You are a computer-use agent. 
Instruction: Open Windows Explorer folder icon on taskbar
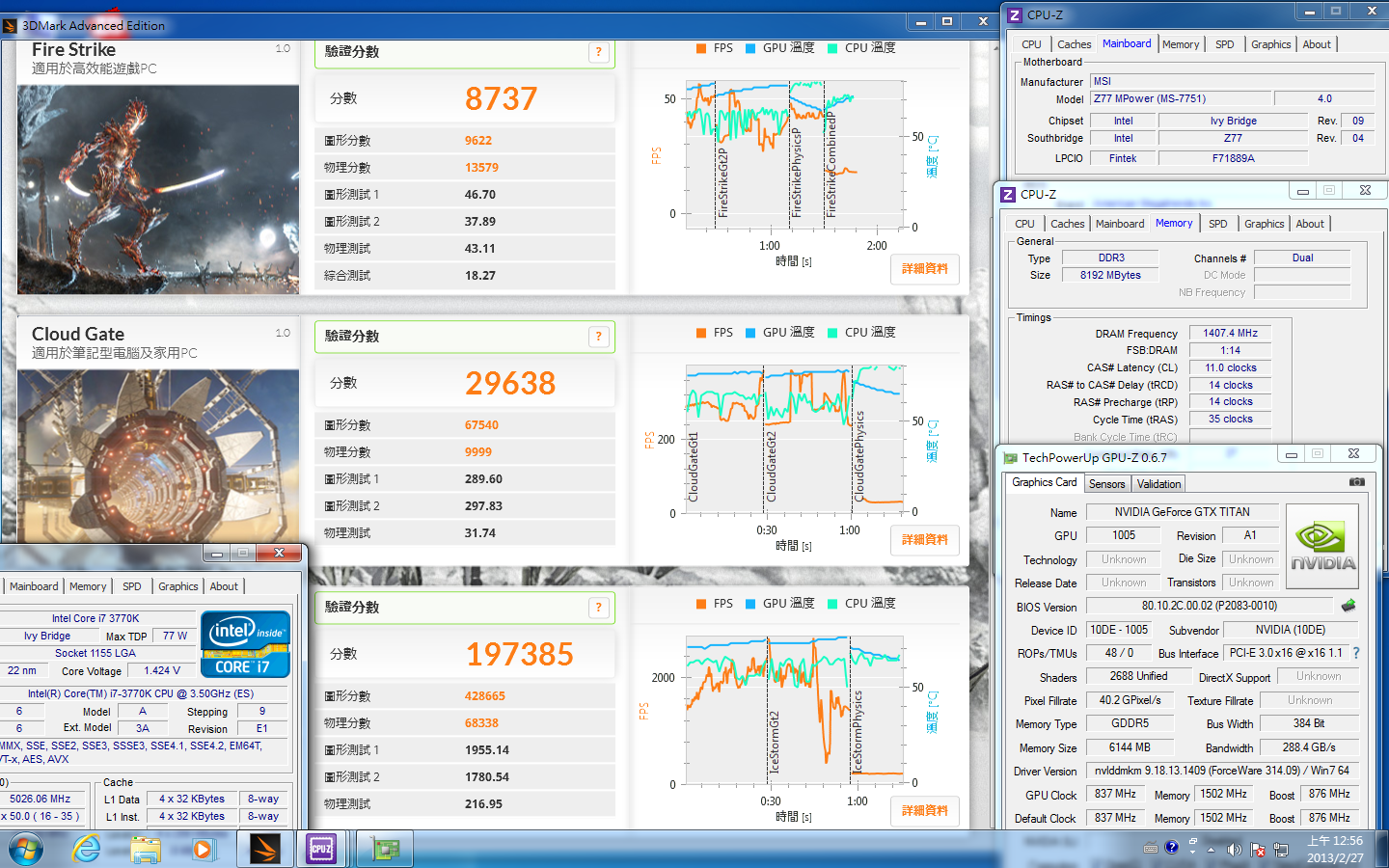pos(146,849)
